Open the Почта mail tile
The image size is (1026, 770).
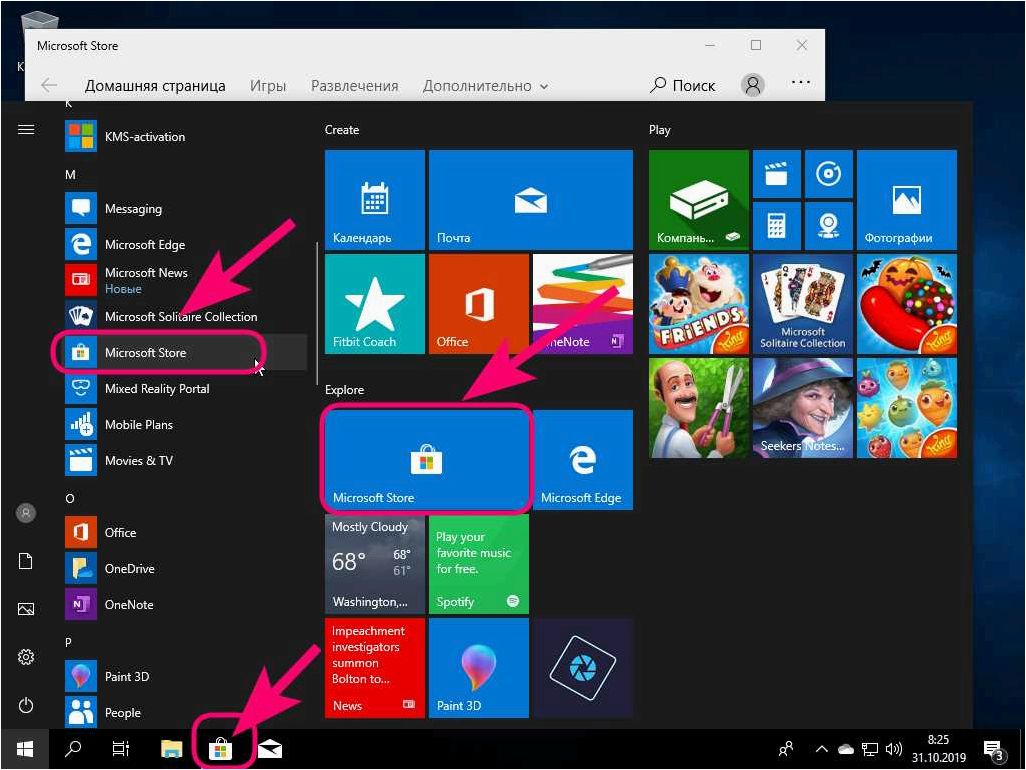click(531, 200)
